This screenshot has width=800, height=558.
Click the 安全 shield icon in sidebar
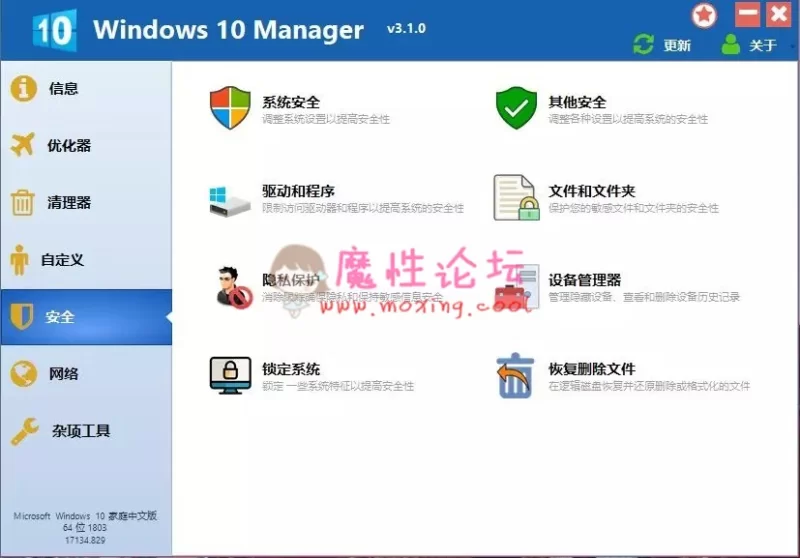point(21,316)
